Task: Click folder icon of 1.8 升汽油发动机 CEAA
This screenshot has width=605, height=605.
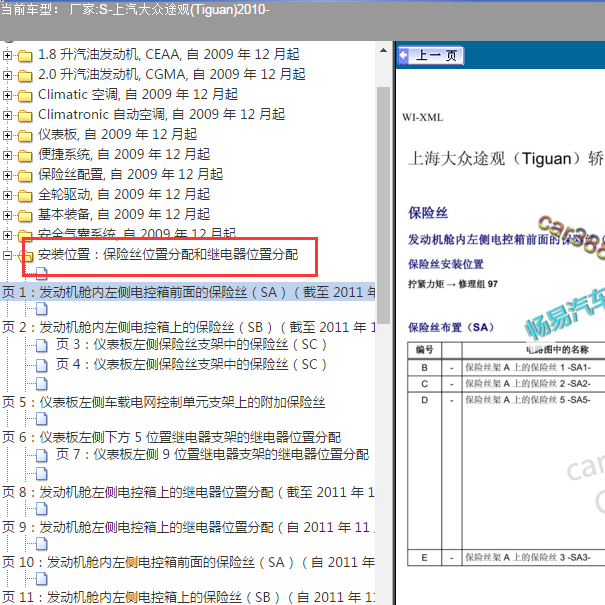Action: pyautogui.click(x=25, y=56)
